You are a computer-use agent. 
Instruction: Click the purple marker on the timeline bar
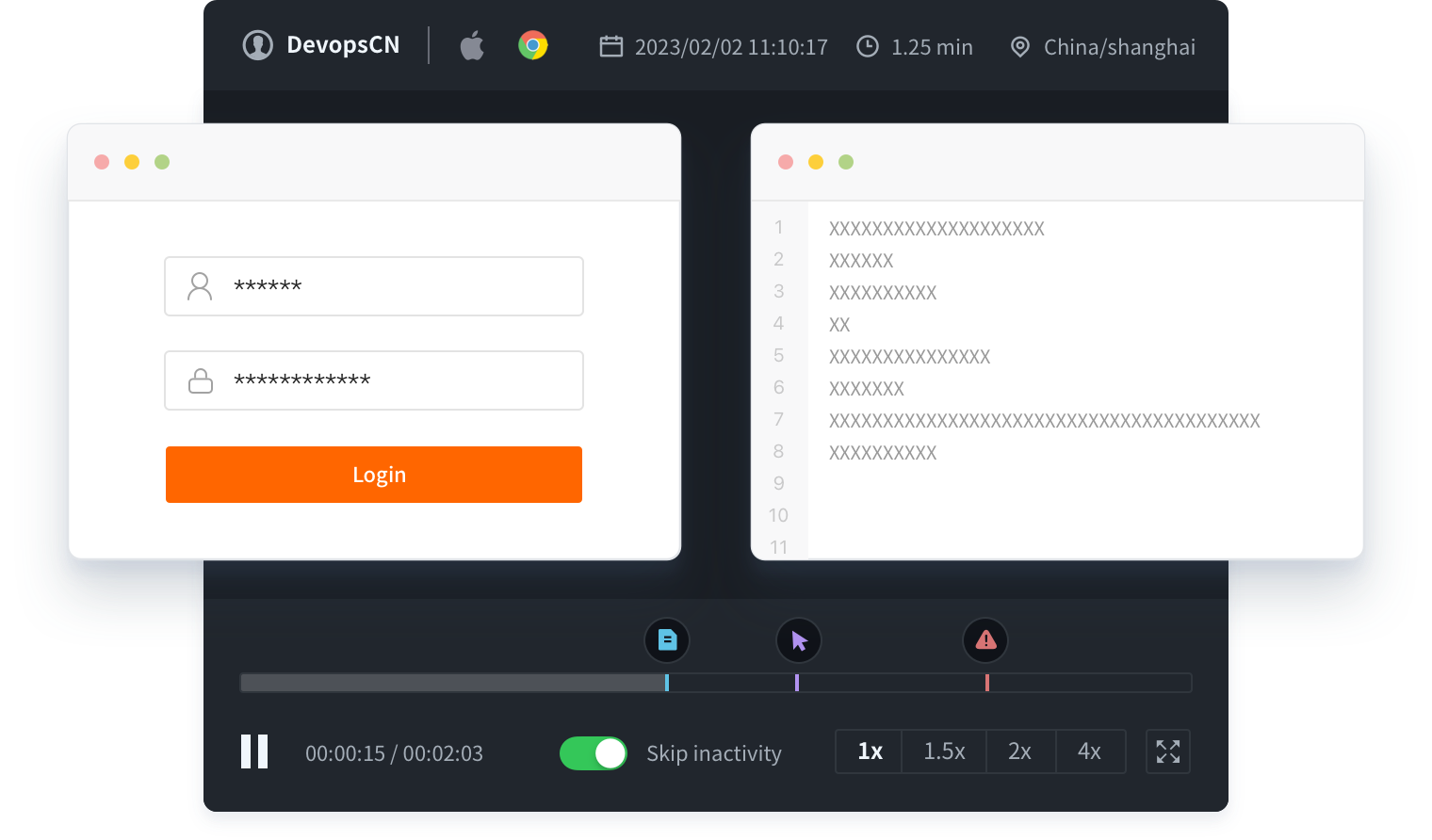[x=797, y=683]
